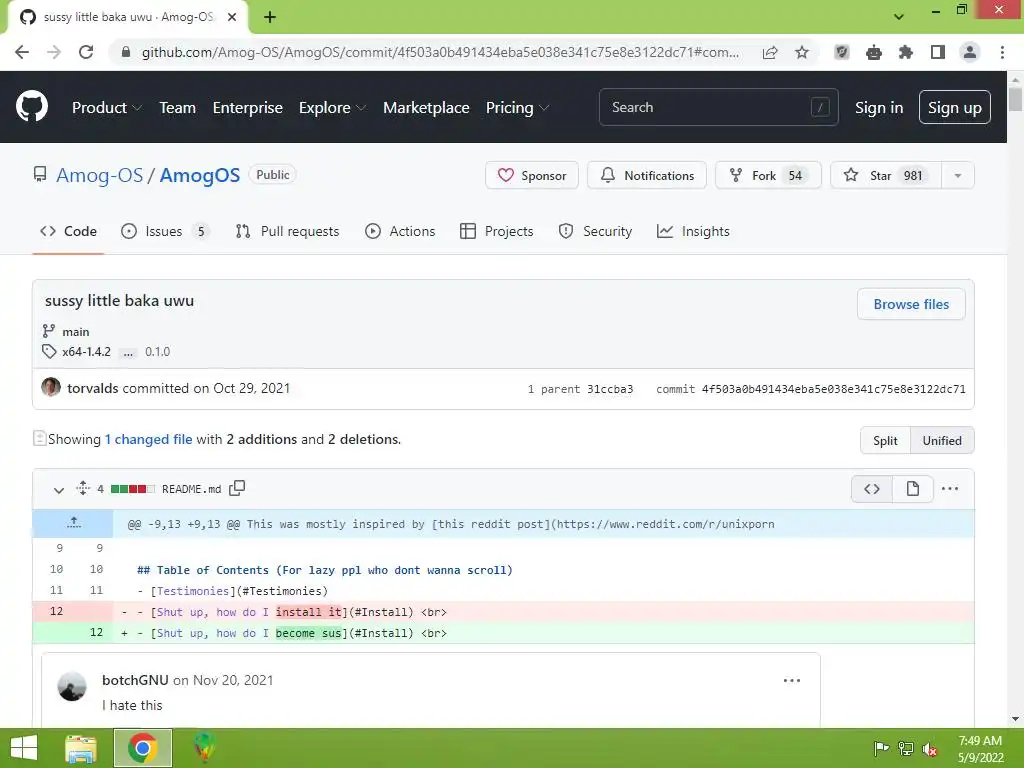Image resolution: width=1024 pixels, height=768 pixels.
Task: Open the Marketplace nav link
Action: [x=426, y=108]
